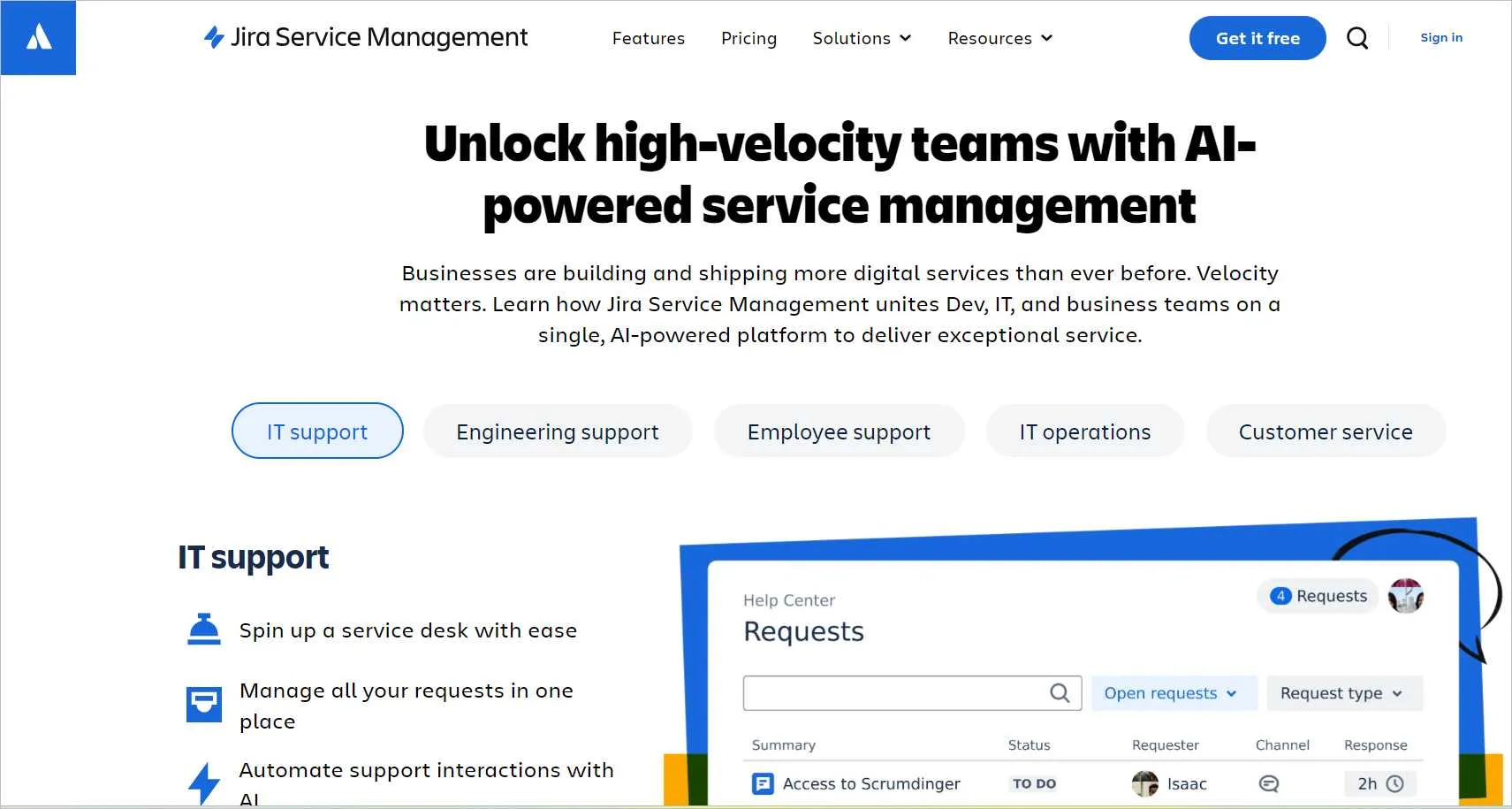Focus the Requests search input field

[x=912, y=693]
